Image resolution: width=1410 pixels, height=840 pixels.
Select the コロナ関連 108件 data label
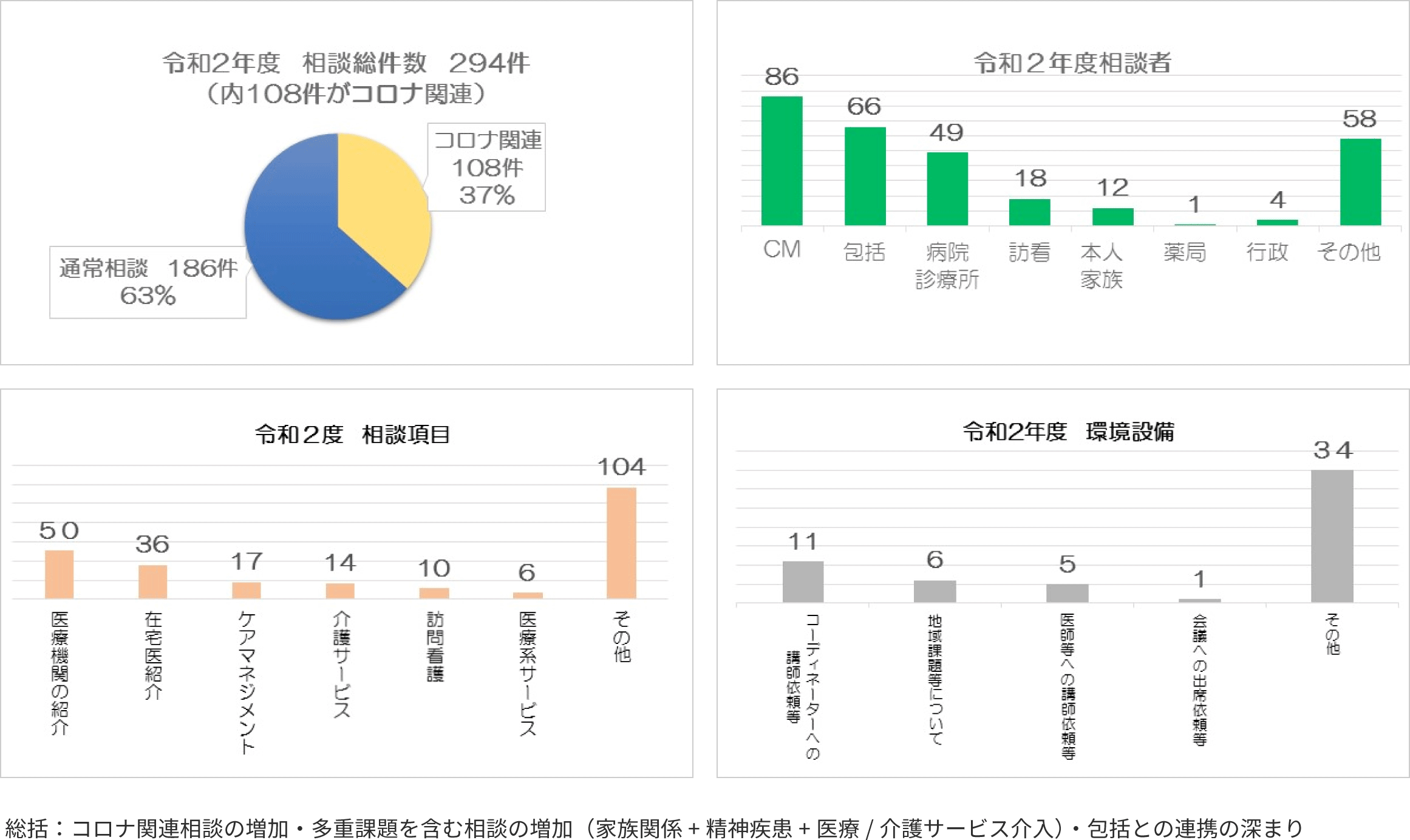(487, 168)
